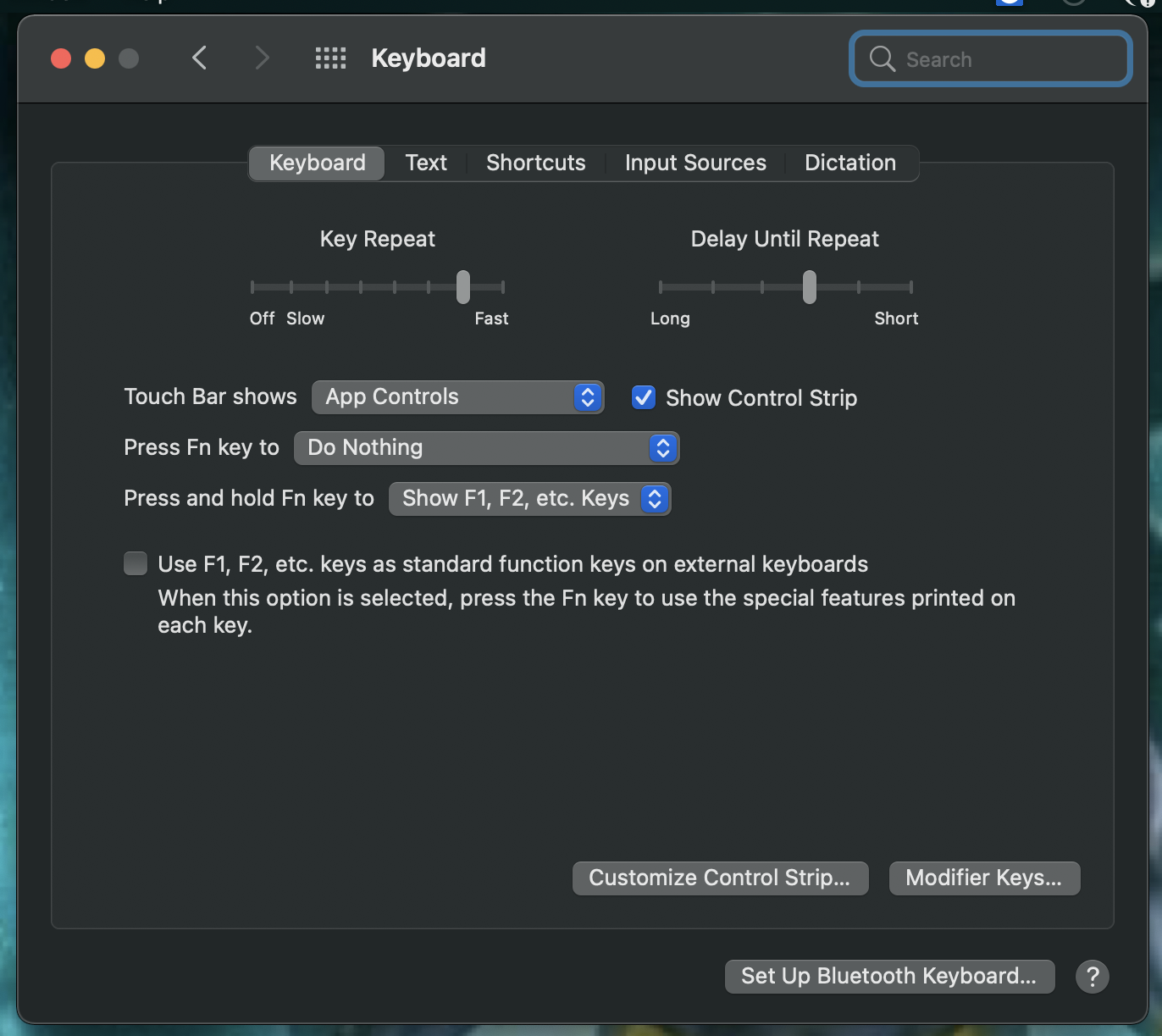Click Customize Control Strip button
The height and width of the screenshot is (1036, 1162).
click(x=720, y=878)
